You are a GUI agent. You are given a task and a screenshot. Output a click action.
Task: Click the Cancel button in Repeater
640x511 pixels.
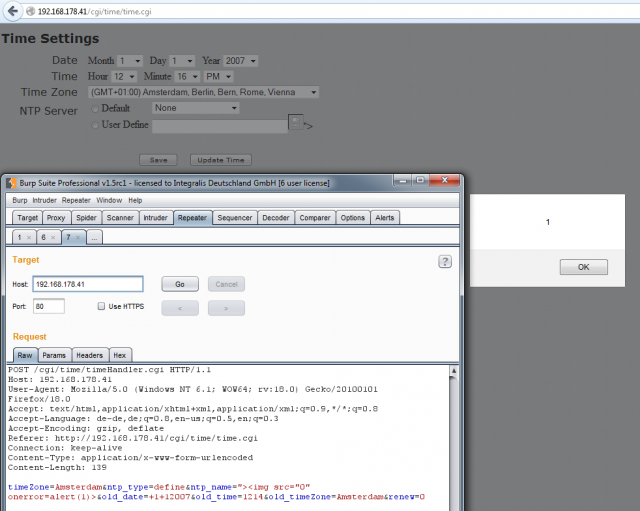(227, 284)
